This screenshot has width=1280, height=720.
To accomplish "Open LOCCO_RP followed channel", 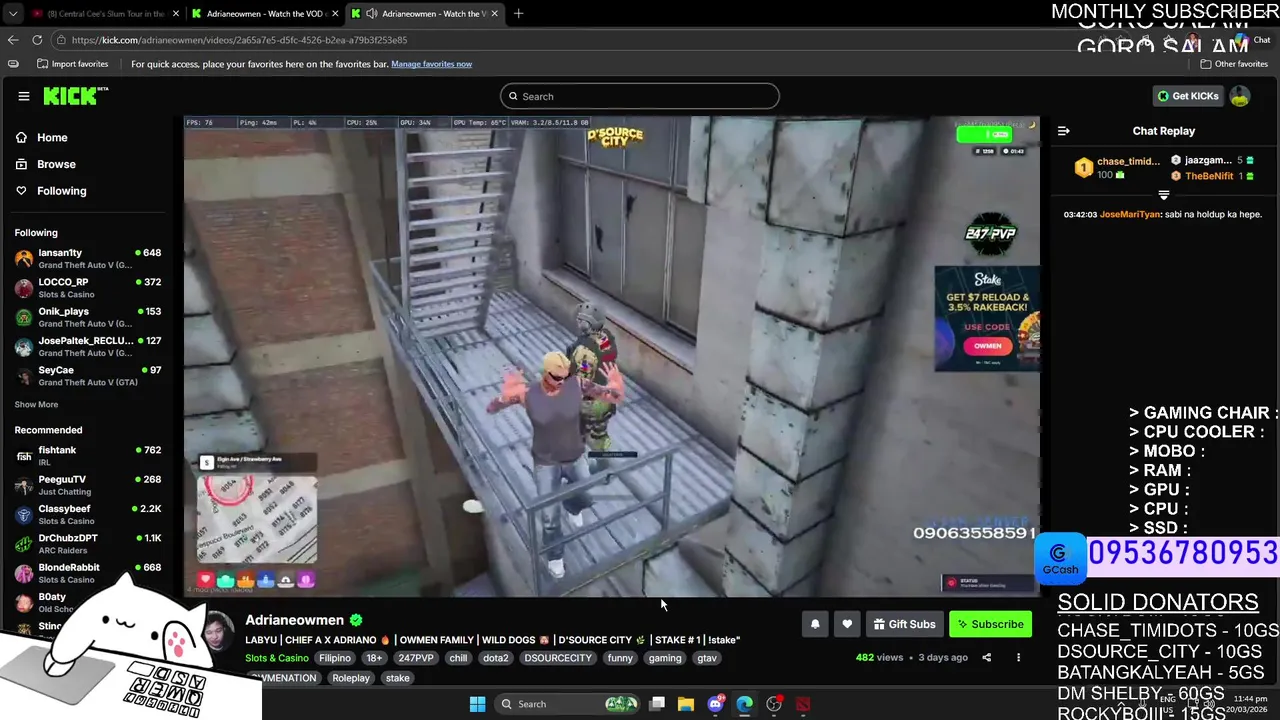I will [x=88, y=288].
